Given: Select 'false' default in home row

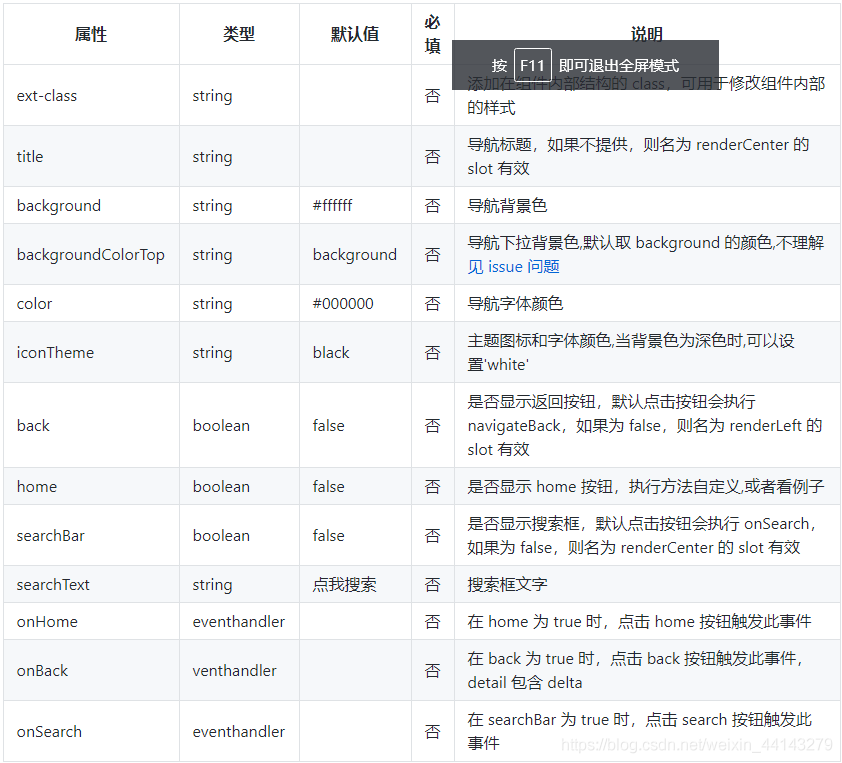Looking at the screenshot, I should pos(329,486).
